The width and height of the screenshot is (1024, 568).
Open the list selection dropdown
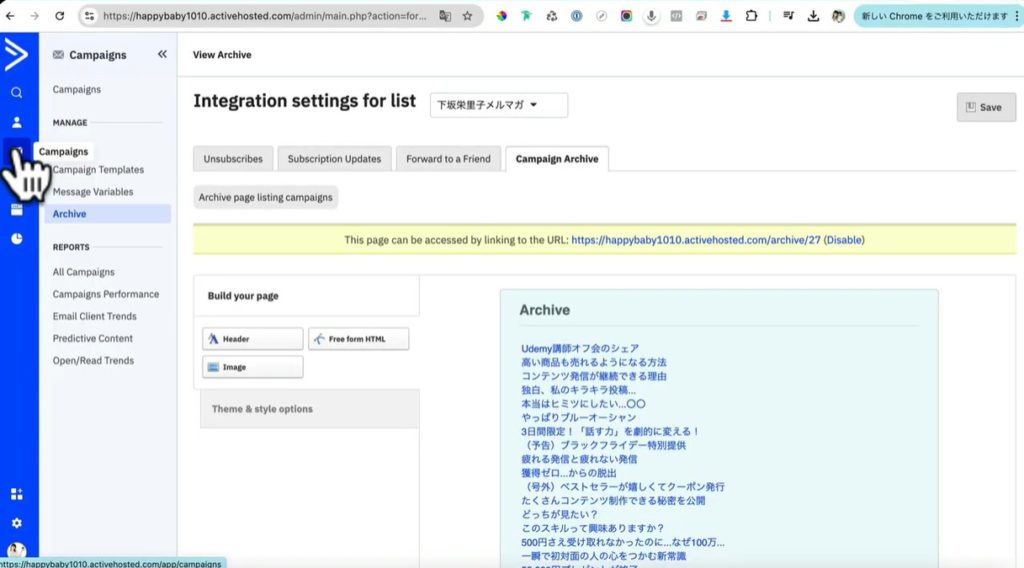[x=499, y=105]
